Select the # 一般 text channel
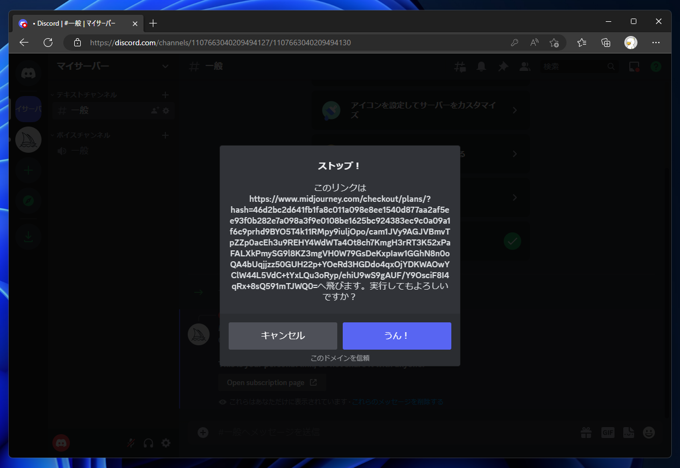680x468 pixels. [x=113, y=111]
